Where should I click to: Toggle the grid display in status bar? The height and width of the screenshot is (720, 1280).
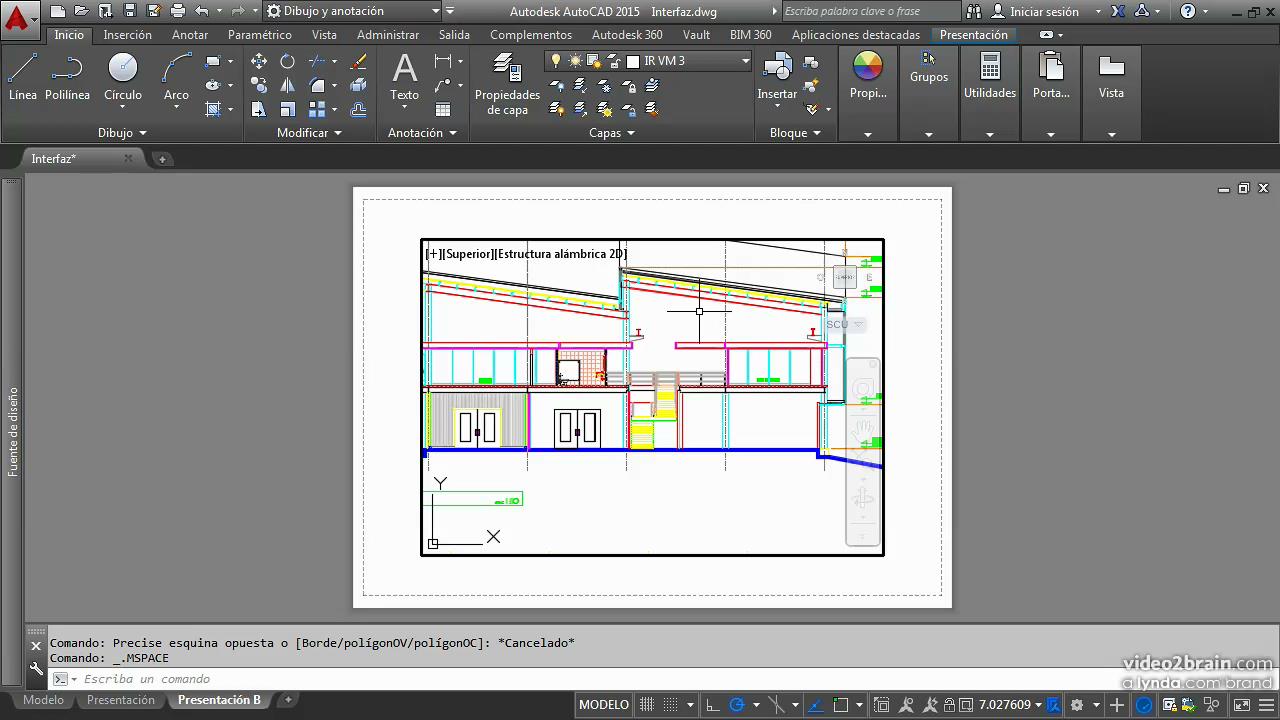[647, 705]
